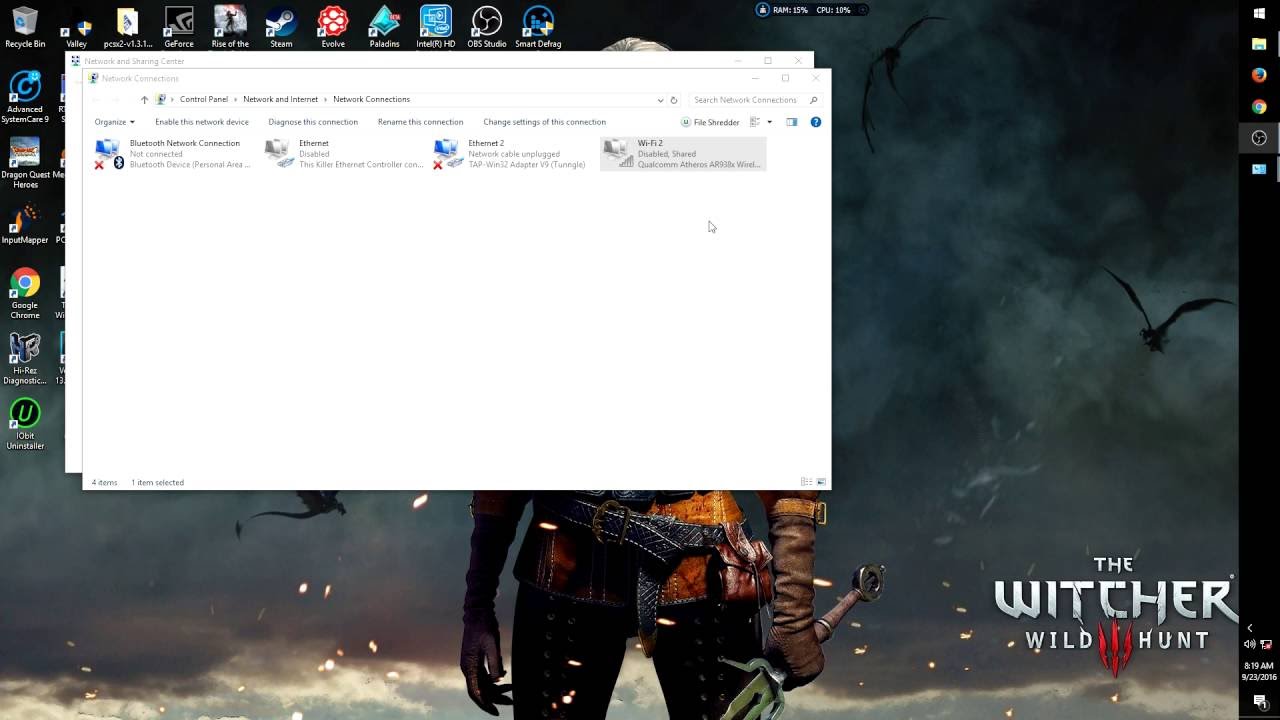The height and width of the screenshot is (720, 1280).
Task: Open File Explorer from the taskbar
Action: click(1259, 44)
